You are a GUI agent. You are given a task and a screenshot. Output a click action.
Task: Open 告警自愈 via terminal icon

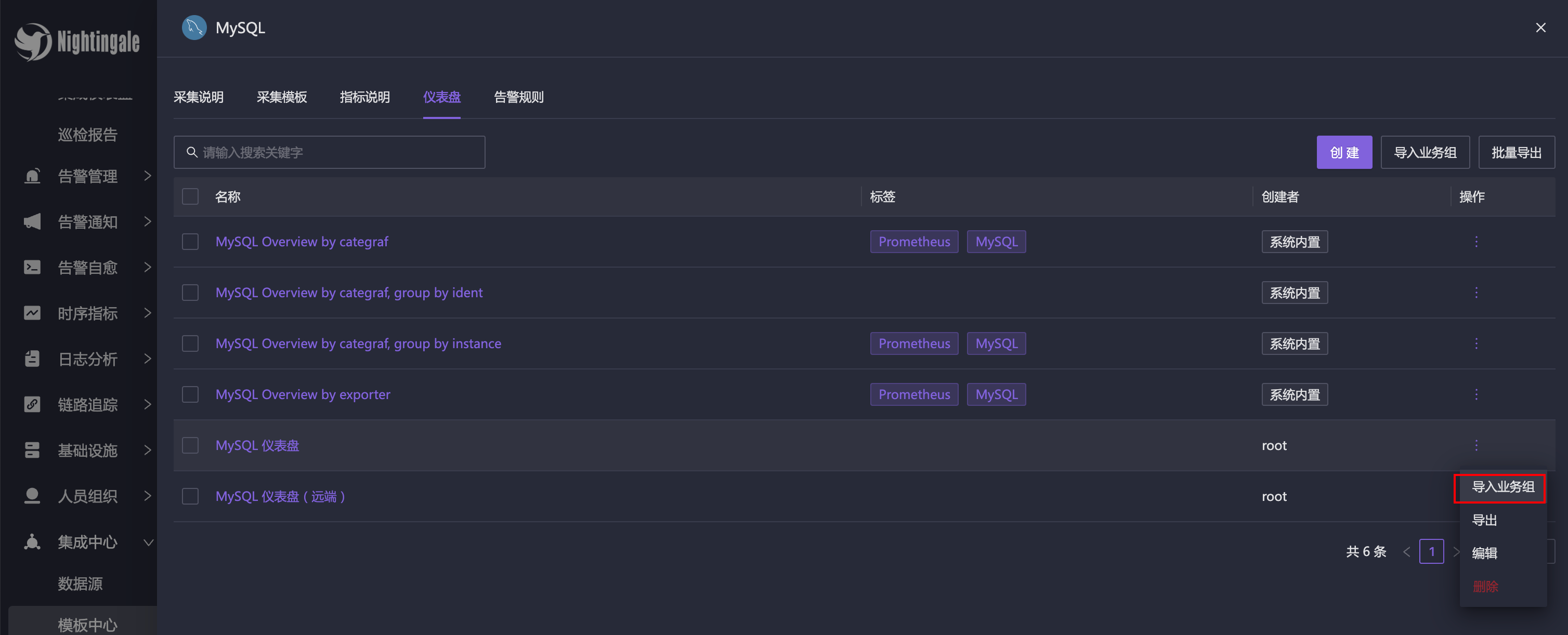32,267
